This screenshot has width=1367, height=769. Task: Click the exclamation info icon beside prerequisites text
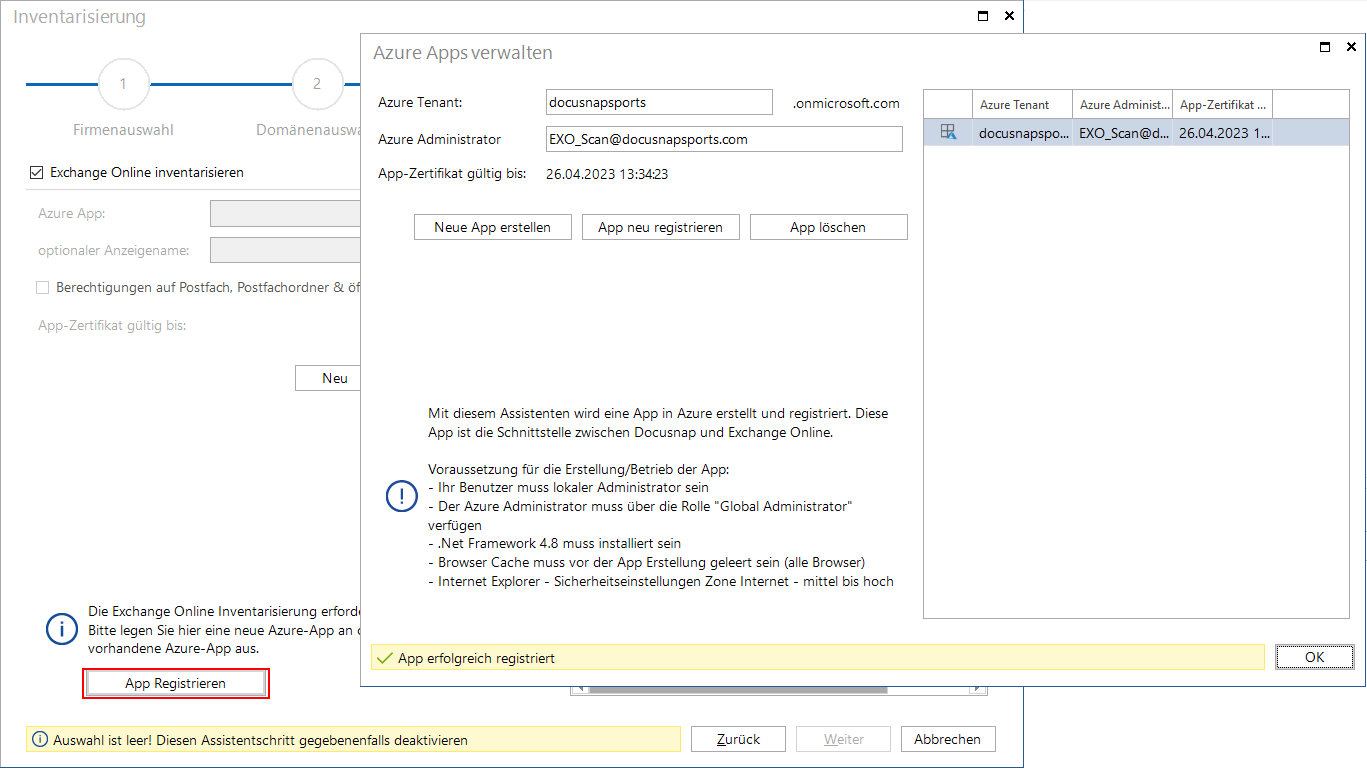pos(402,497)
